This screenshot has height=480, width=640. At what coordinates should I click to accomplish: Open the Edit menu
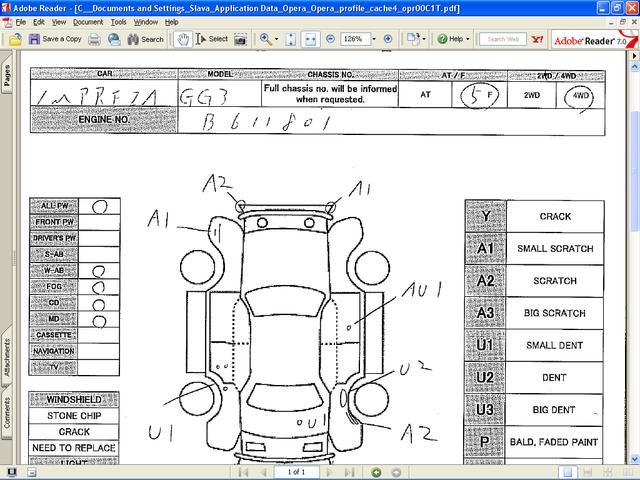(39, 22)
